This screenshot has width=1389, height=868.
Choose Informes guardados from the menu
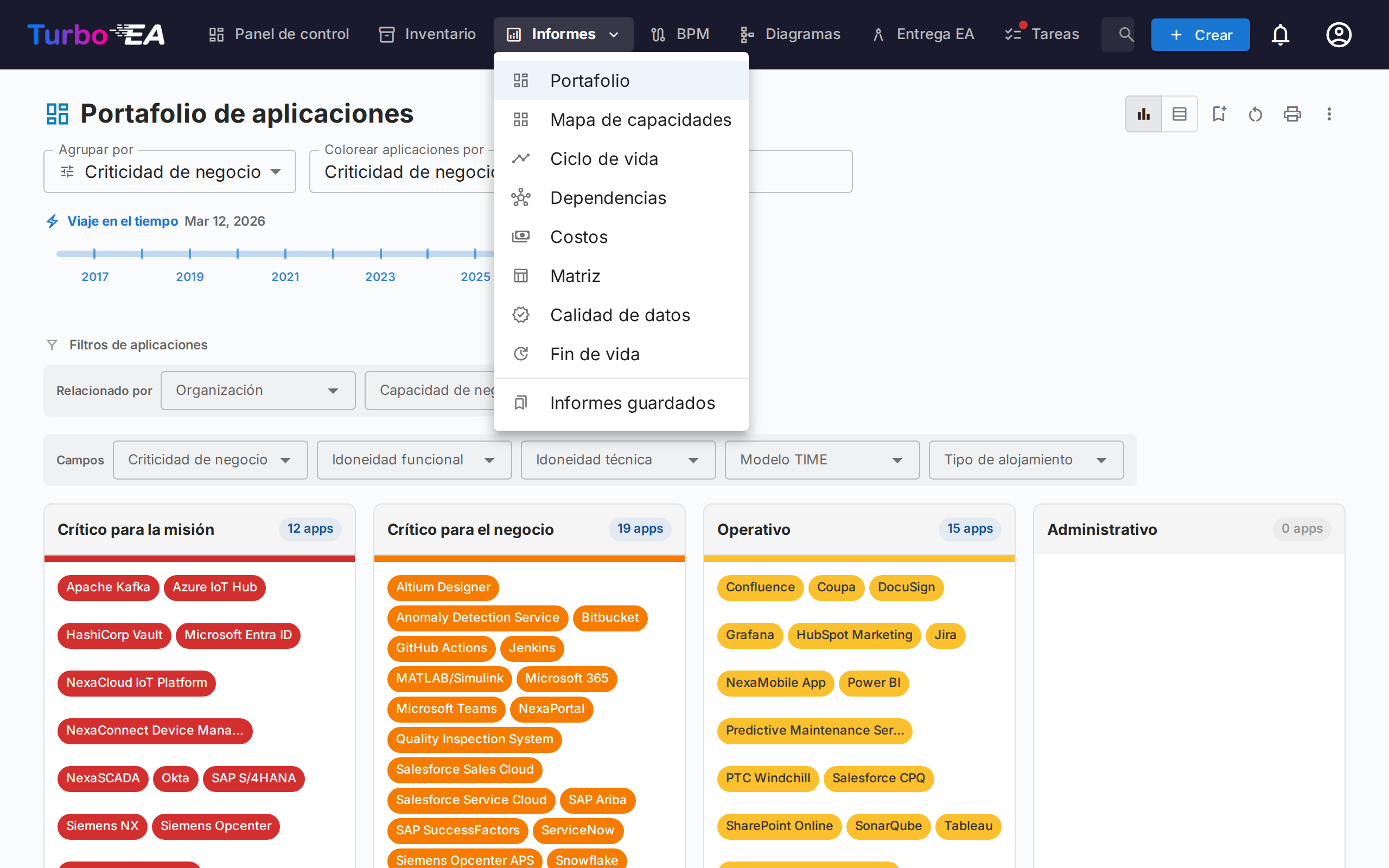[632, 403]
